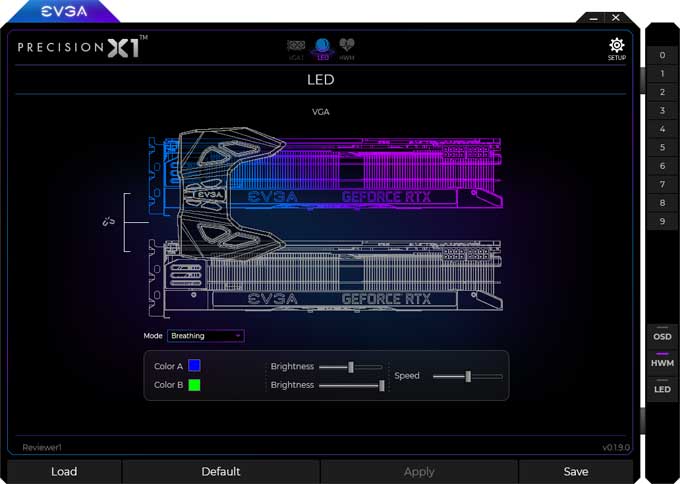Click the Precision X1 logo
Screen dimensions: 680x484
tap(82, 47)
